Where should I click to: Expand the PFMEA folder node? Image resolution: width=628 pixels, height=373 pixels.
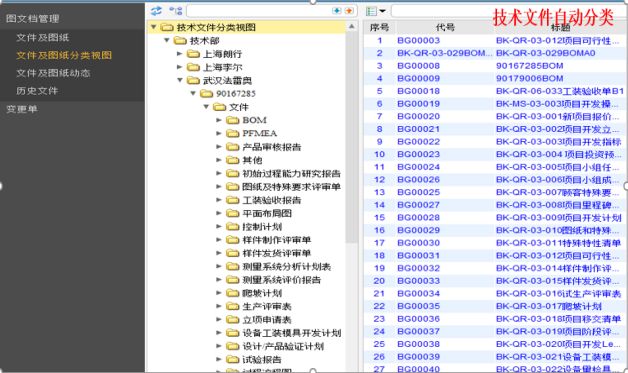pyautogui.click(x=219, y=133)
